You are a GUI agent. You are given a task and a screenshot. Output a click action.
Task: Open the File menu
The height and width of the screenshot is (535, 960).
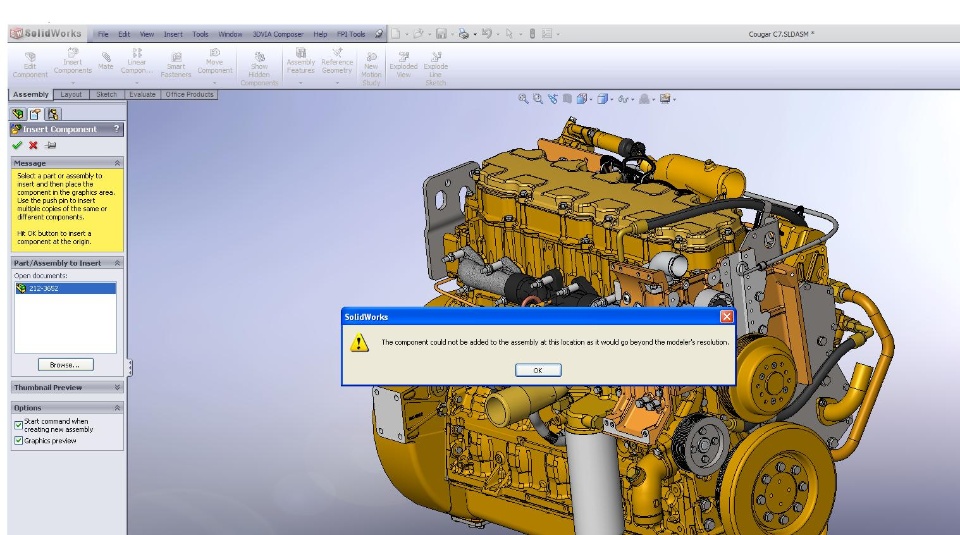click(103, 34)
